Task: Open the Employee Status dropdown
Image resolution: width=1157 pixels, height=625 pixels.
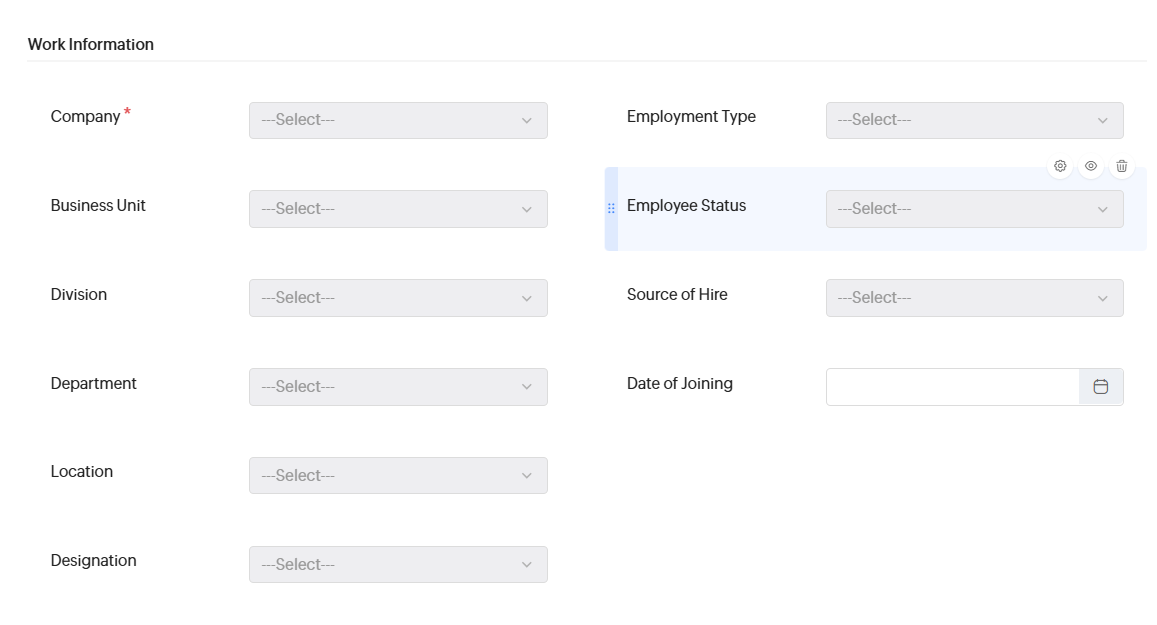Action: (974, 209)
